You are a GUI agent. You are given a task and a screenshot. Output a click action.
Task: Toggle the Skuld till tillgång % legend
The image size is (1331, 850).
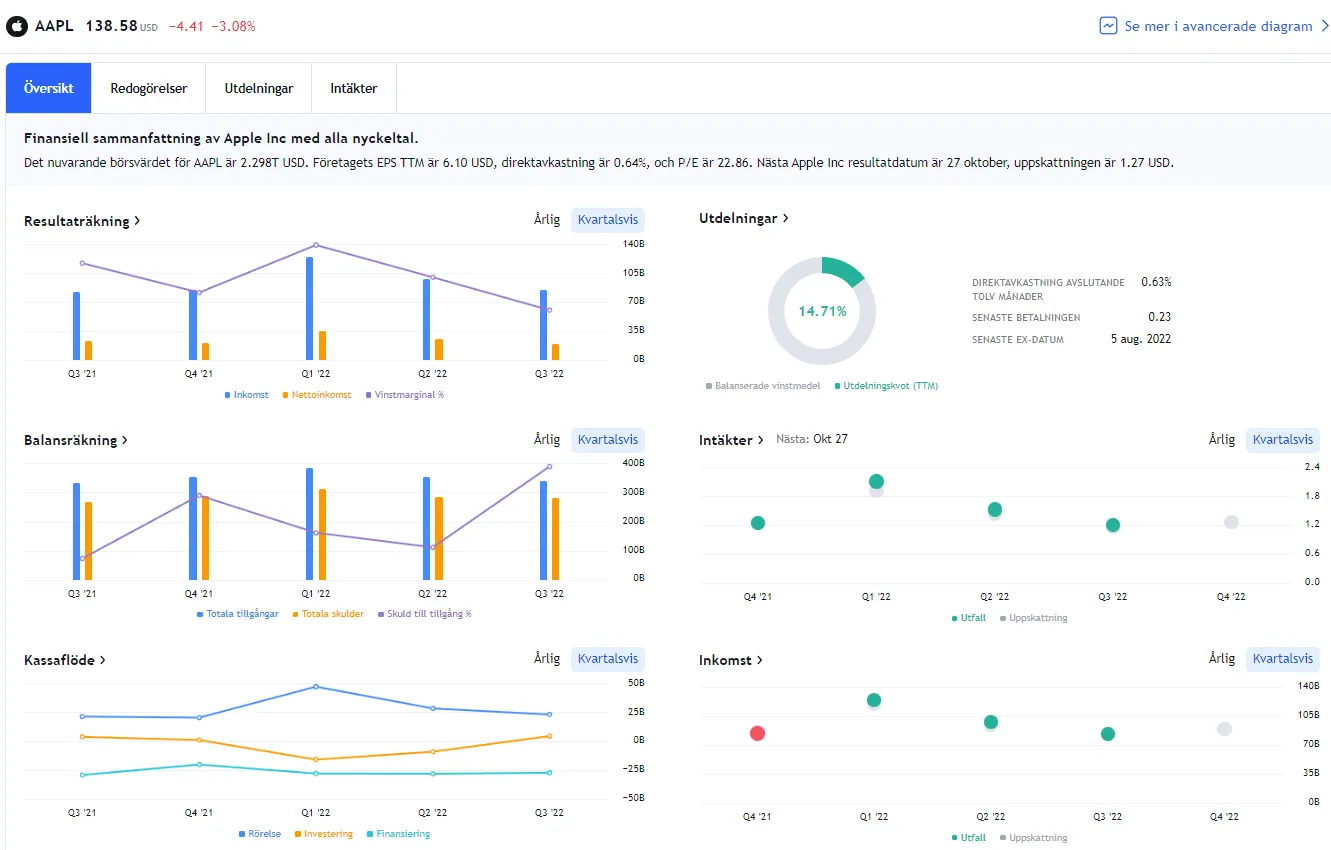click(424, 614)
